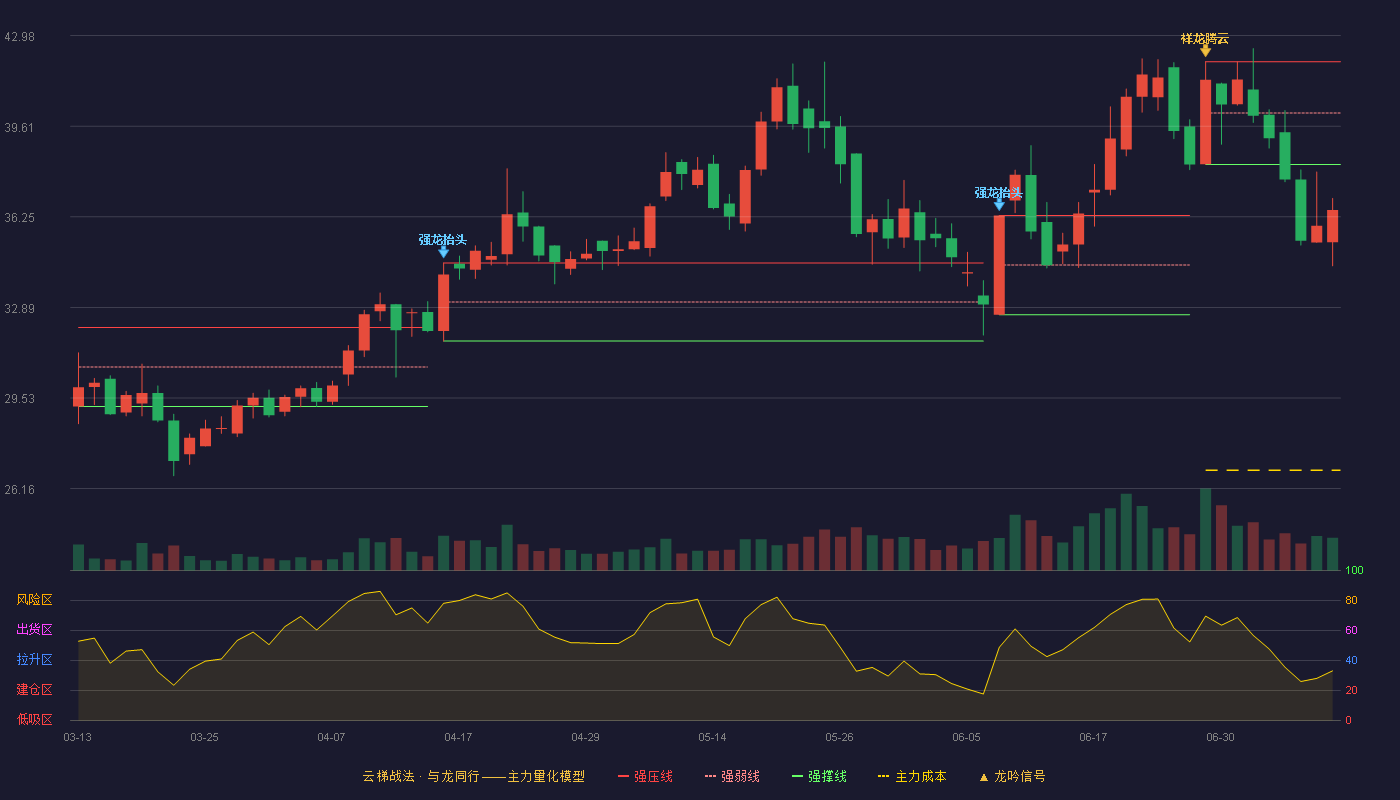Toggle 主力成本 in the legend

pyautogui.click(x=912, y=776)
